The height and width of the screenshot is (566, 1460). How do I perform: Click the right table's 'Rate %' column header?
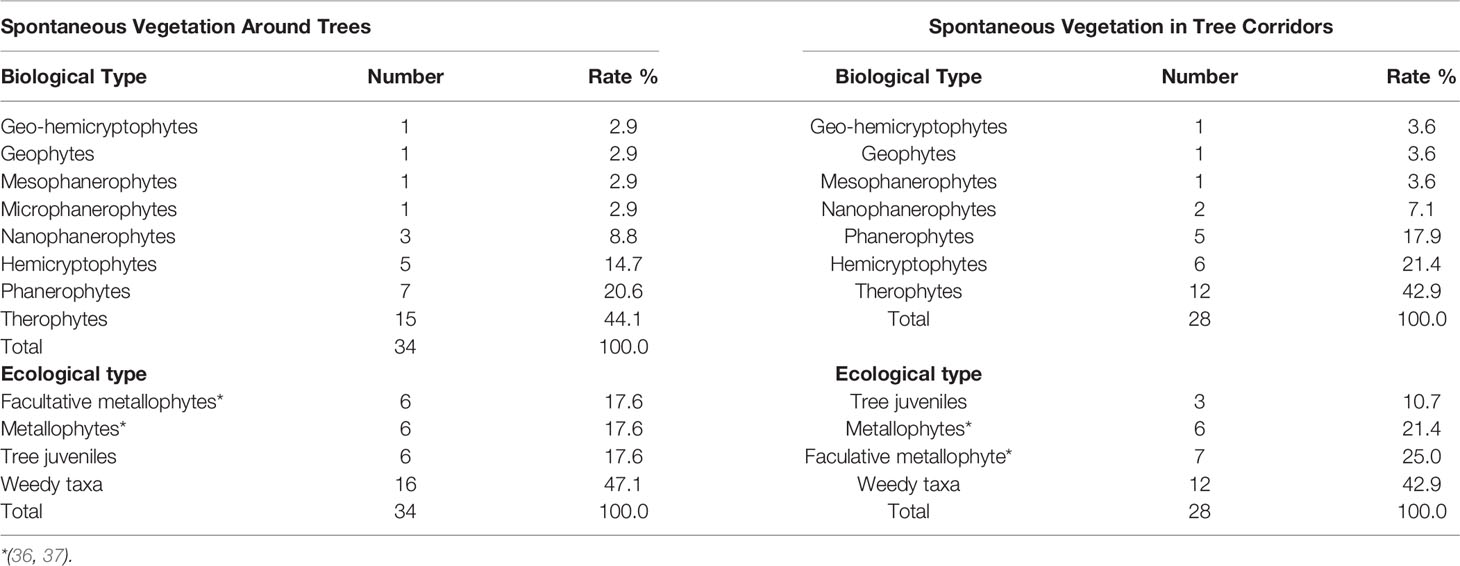point(1421,77)
